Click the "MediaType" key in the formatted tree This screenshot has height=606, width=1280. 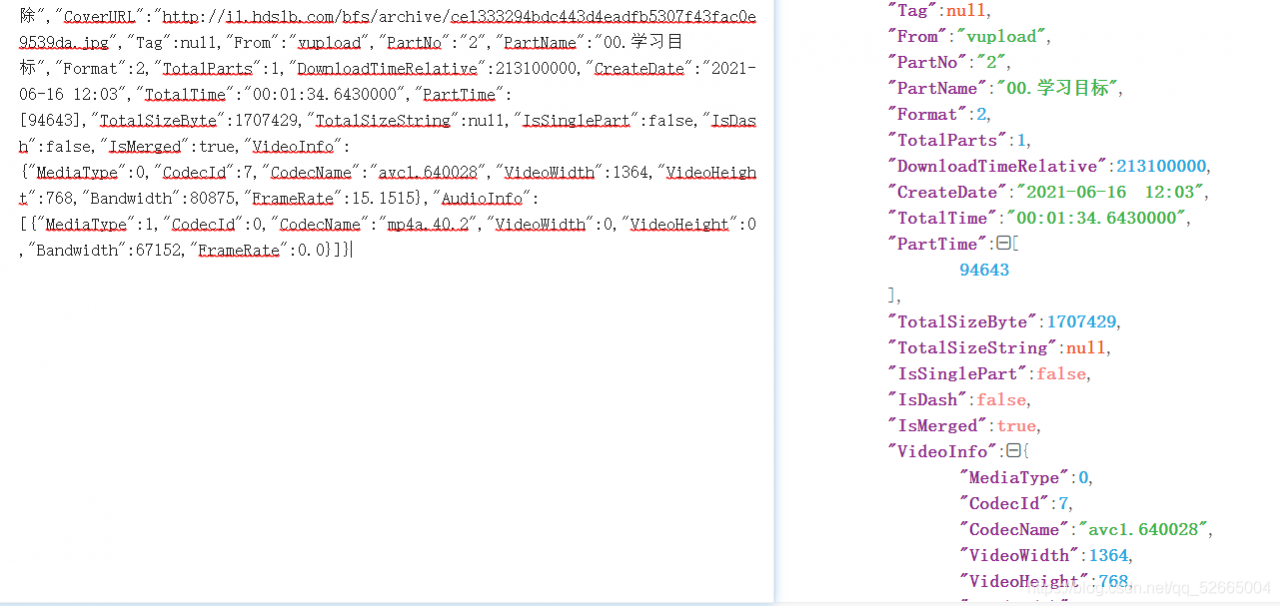1014,478
